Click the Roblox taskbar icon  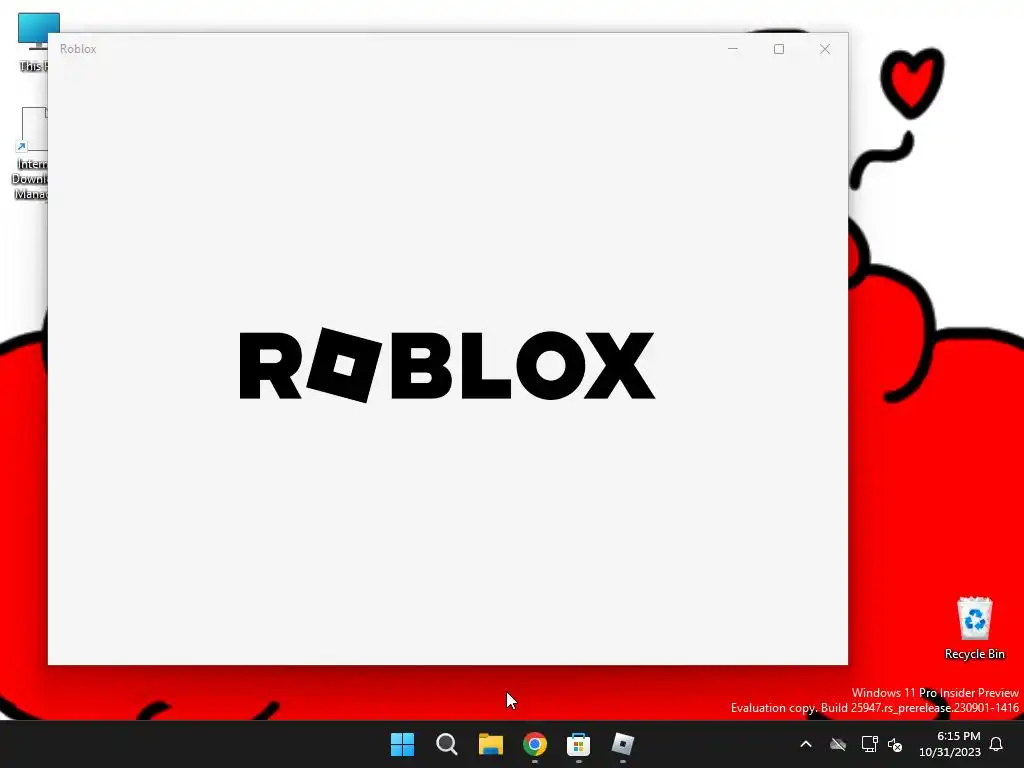622,744
